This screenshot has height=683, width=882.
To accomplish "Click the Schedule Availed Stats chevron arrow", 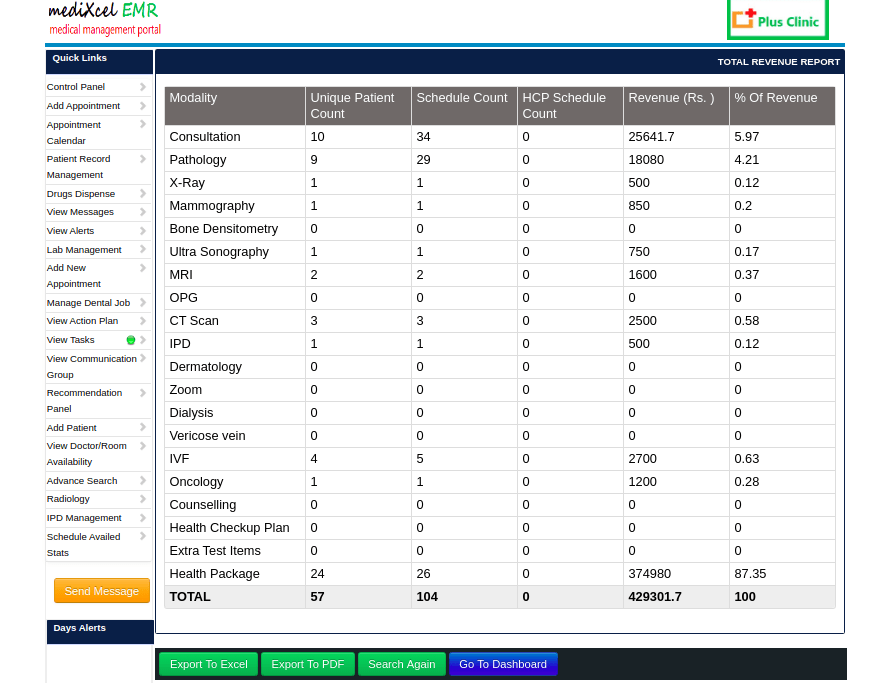I will [142, 537].
